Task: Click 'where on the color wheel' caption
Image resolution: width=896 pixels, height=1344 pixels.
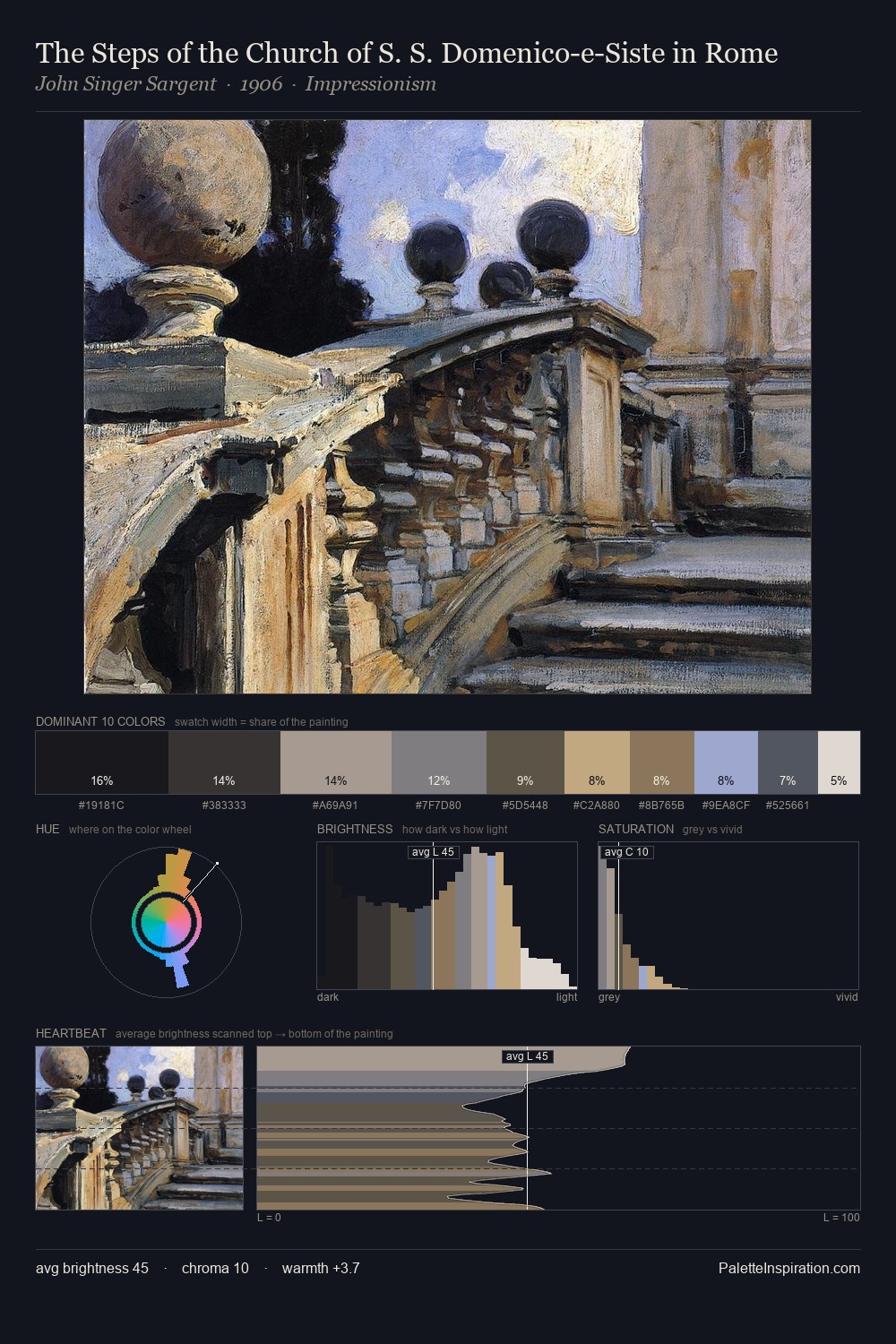Action: 130,829
